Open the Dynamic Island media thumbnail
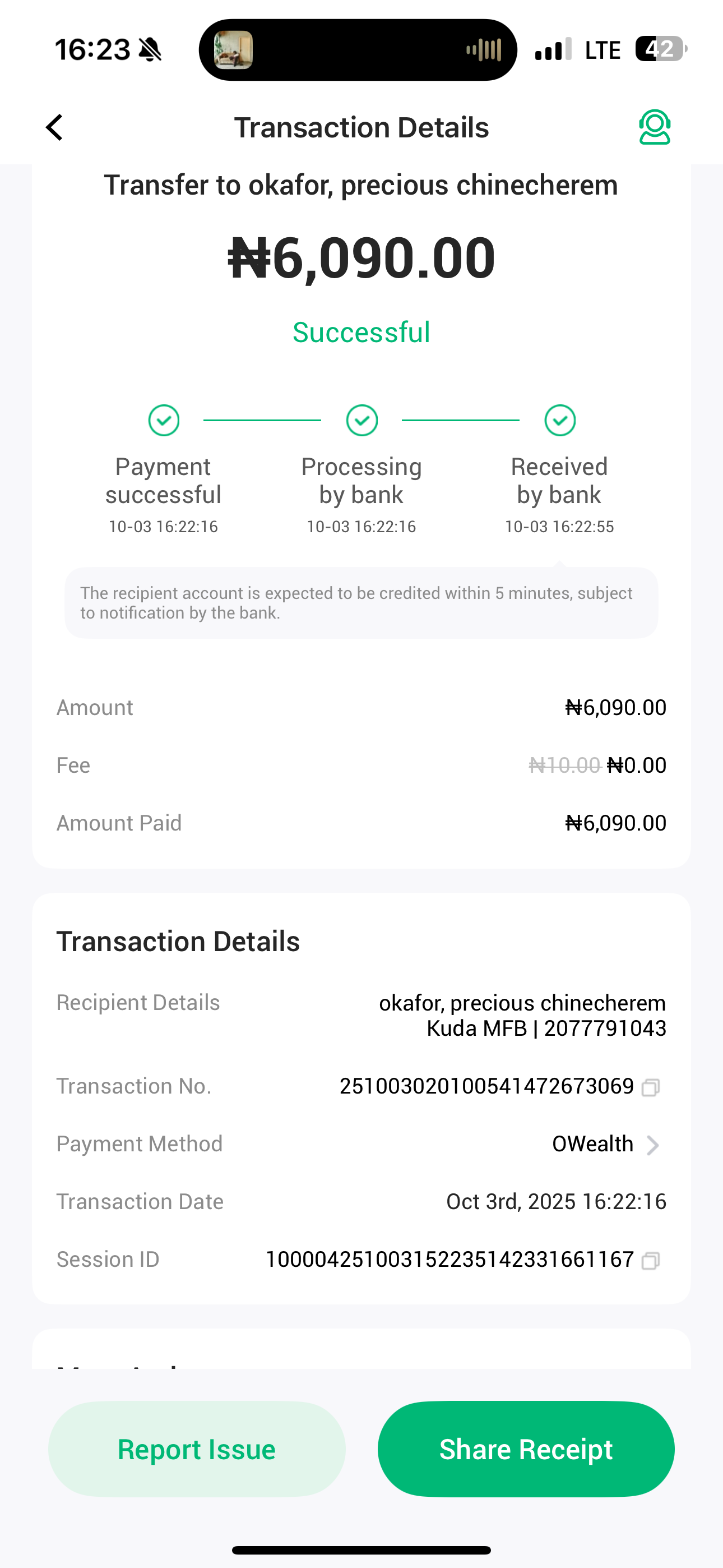The height and width of the screenshot is (1568, 723). 233,50
